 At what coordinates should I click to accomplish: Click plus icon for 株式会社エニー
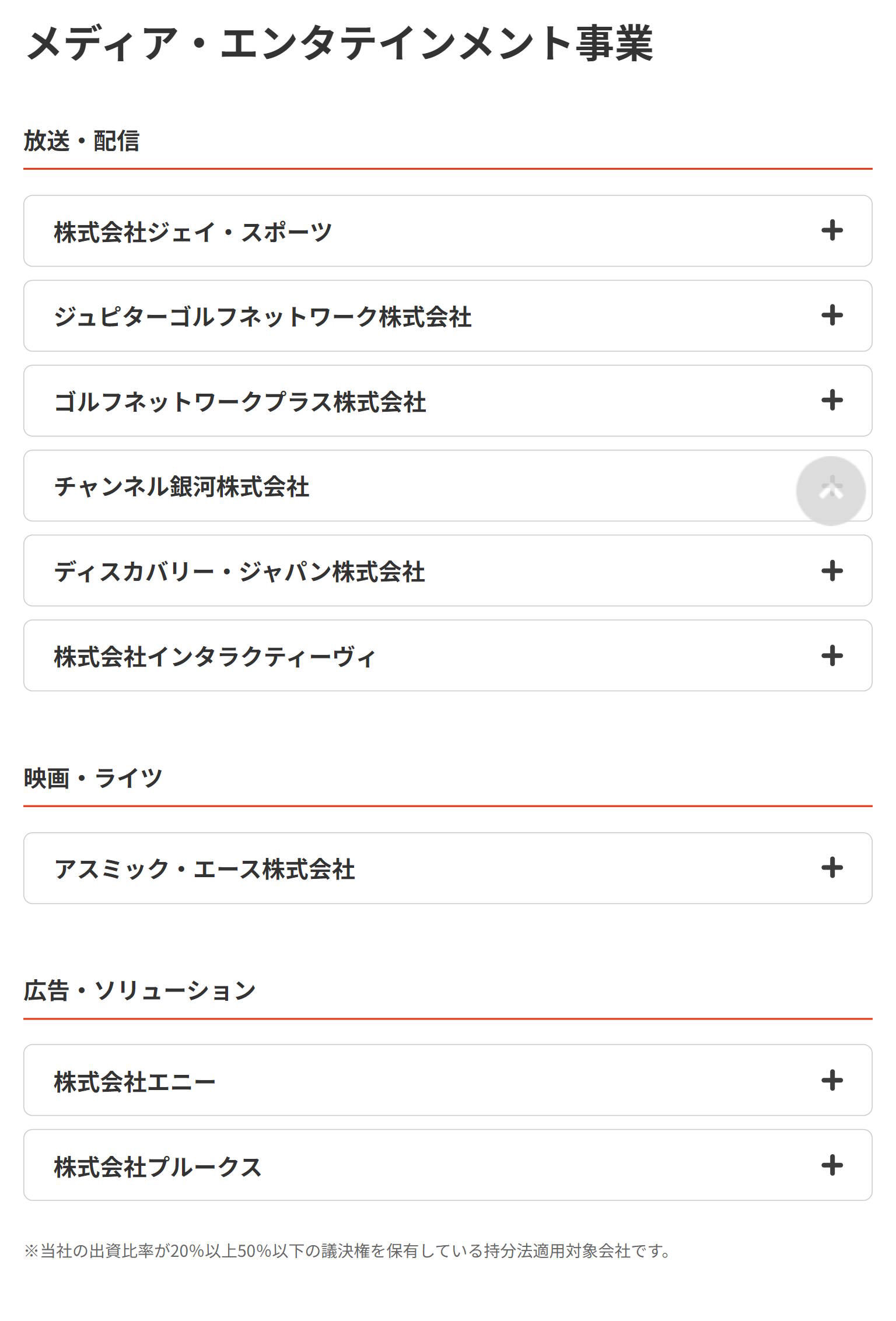(x=832, y=1080)
